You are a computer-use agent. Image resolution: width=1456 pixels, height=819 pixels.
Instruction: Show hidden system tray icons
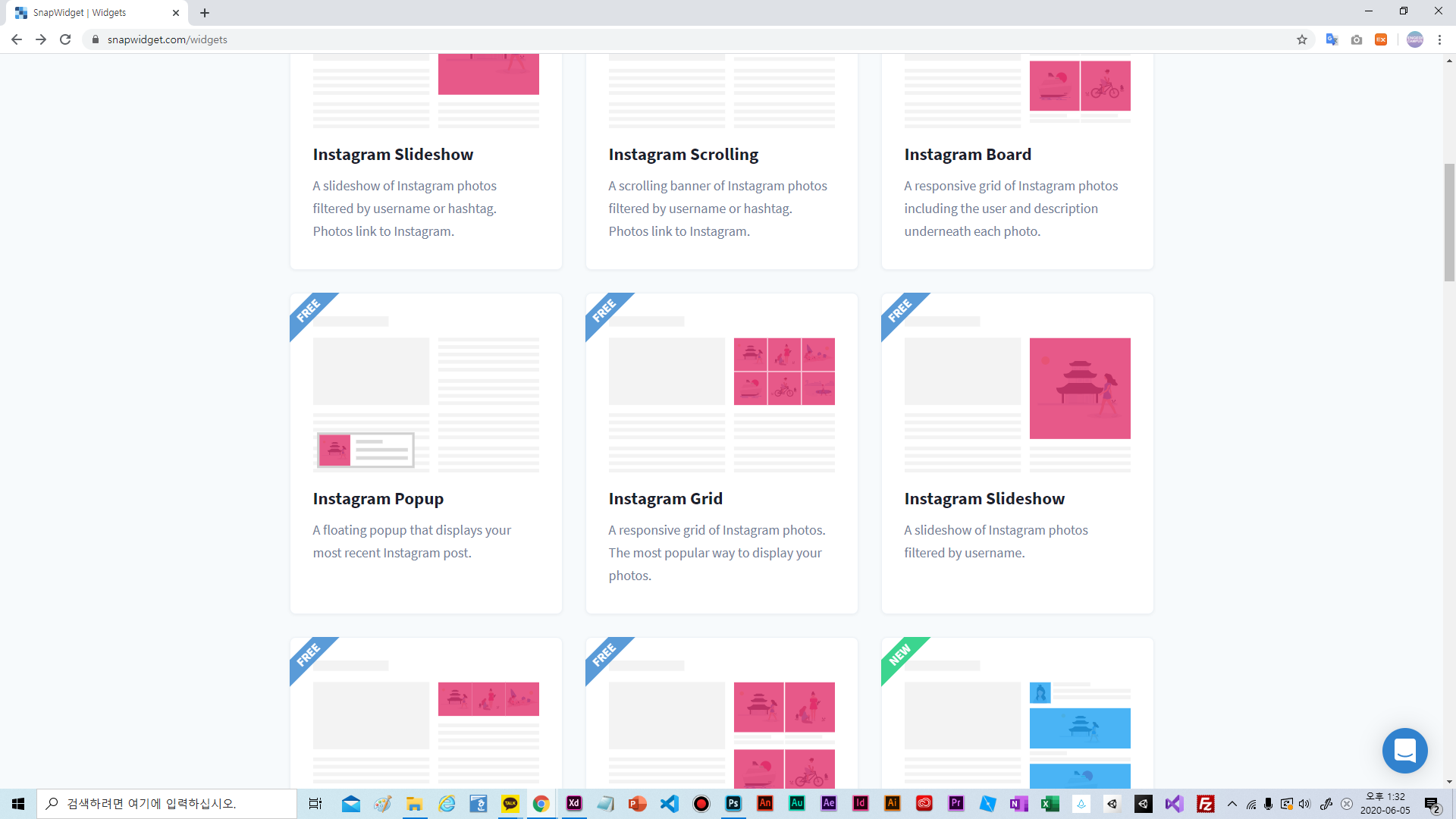(1232, 804)
